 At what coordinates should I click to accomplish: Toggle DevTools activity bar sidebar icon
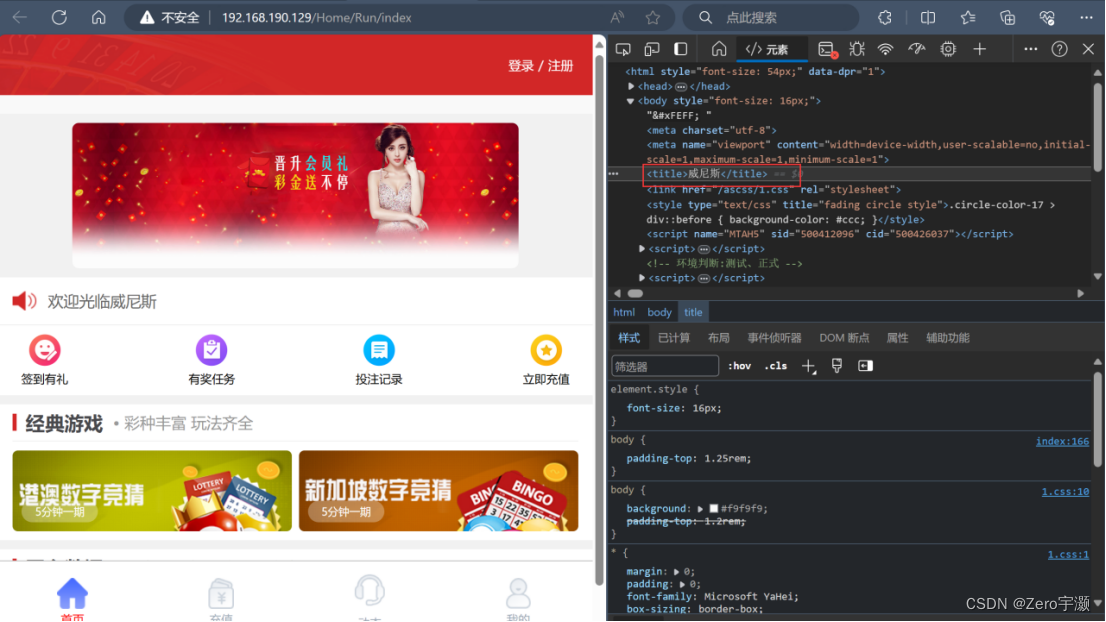(681, 49)
